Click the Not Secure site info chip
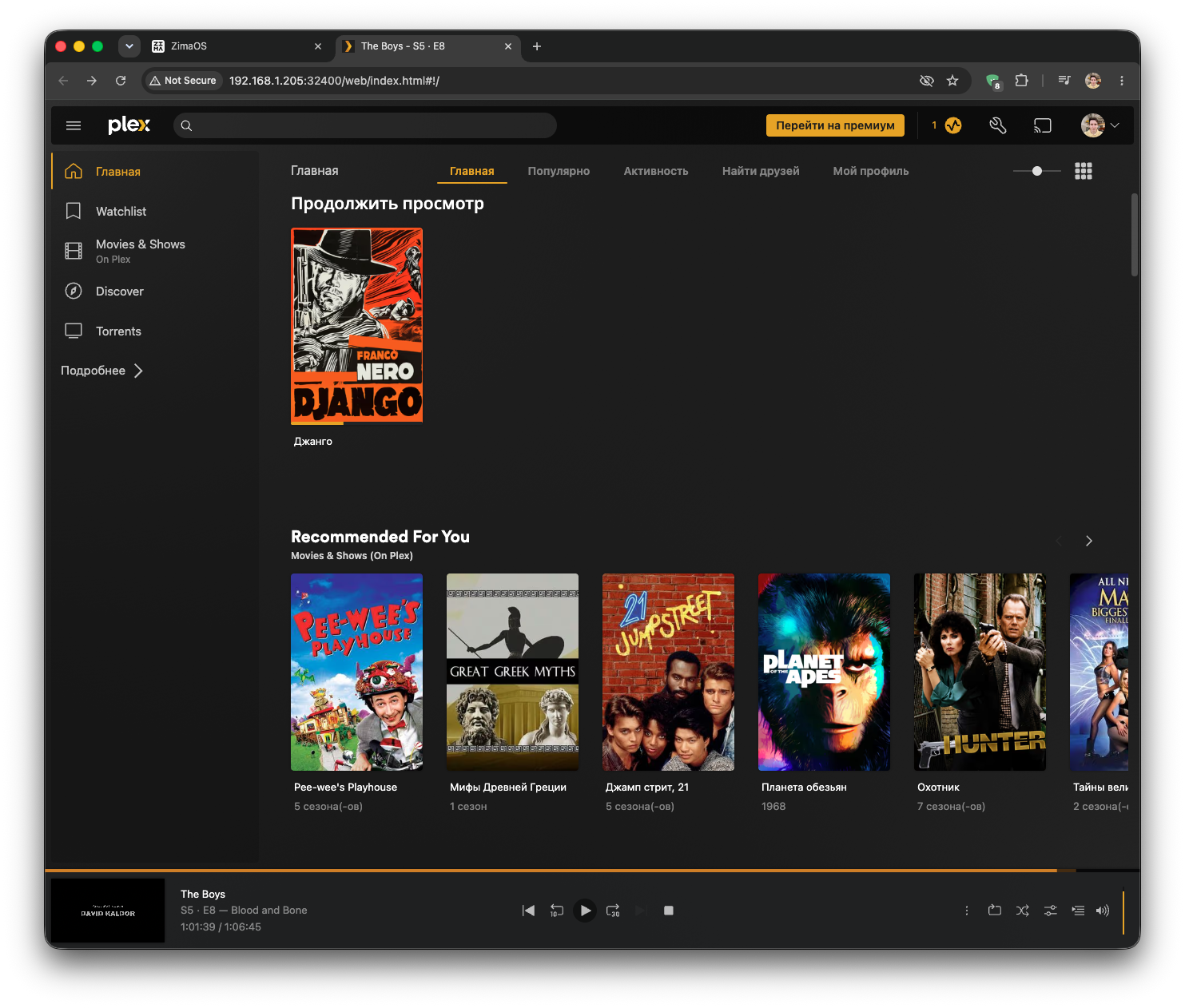 coord(183,81)
